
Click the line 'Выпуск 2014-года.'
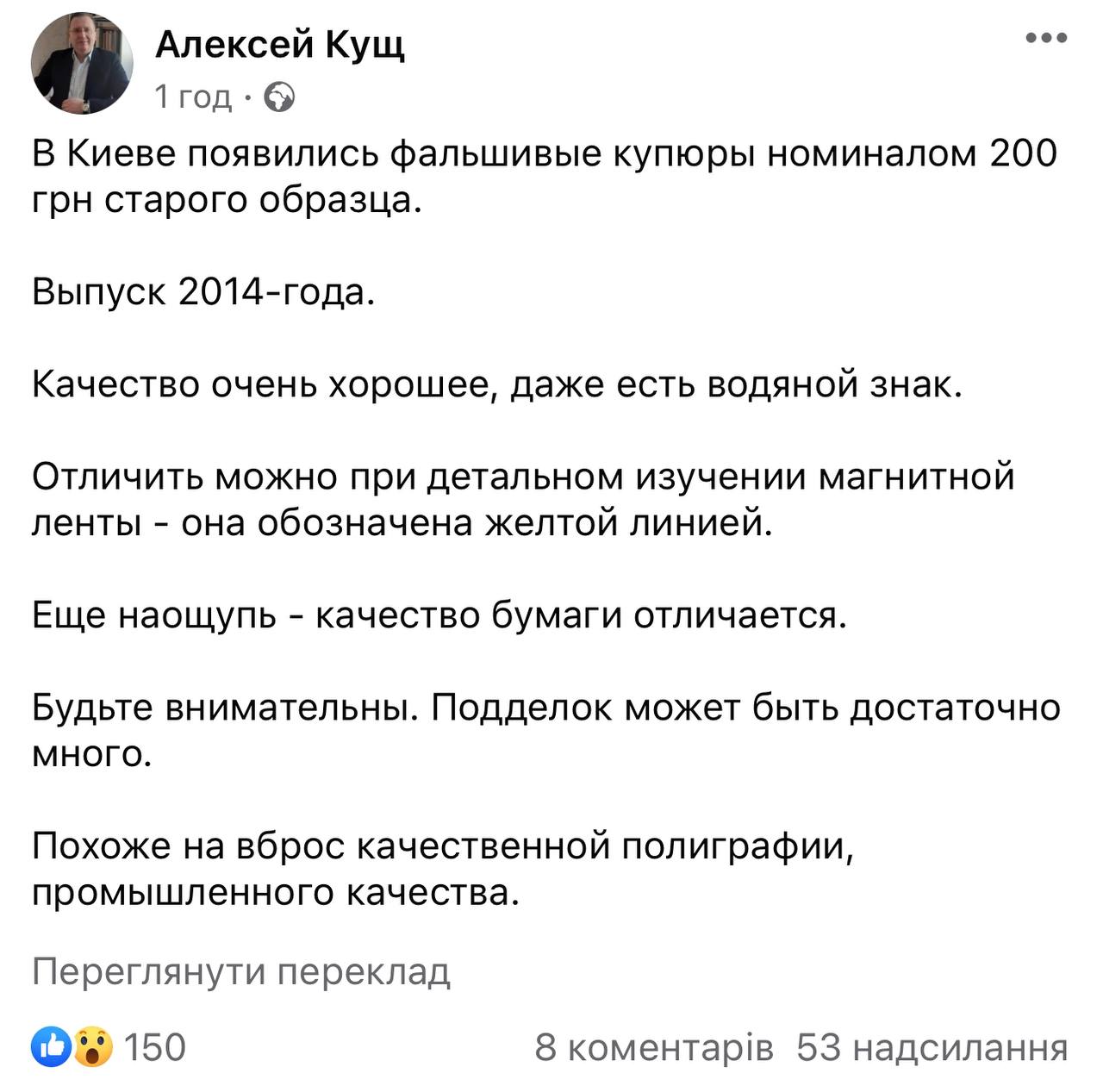[204, 293]
